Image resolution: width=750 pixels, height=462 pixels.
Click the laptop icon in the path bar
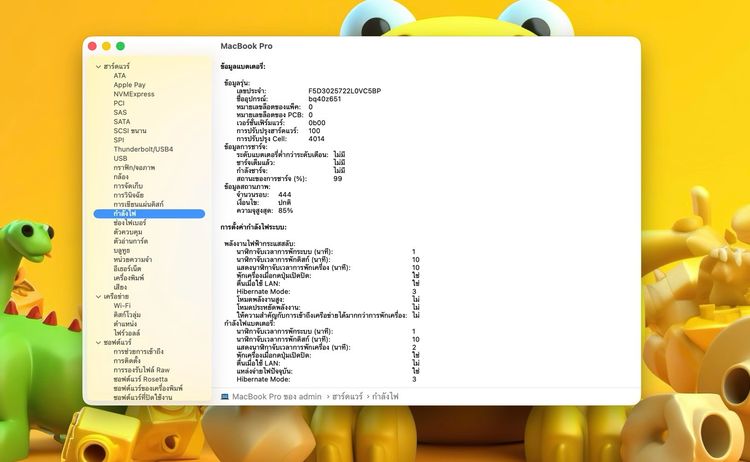point(225,396)
